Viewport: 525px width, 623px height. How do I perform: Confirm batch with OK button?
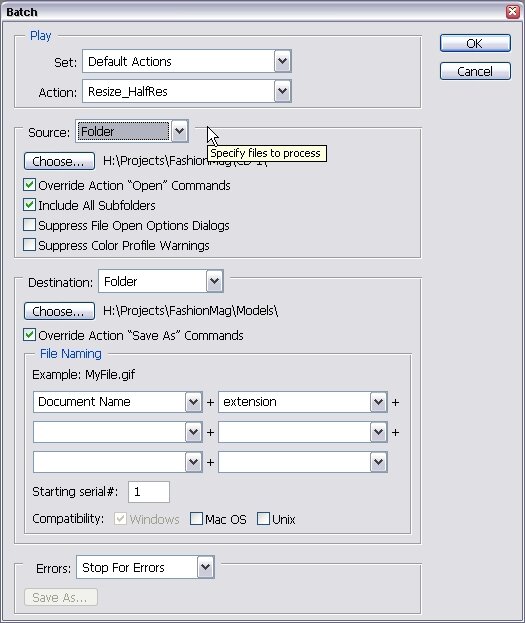click(475, 43)
